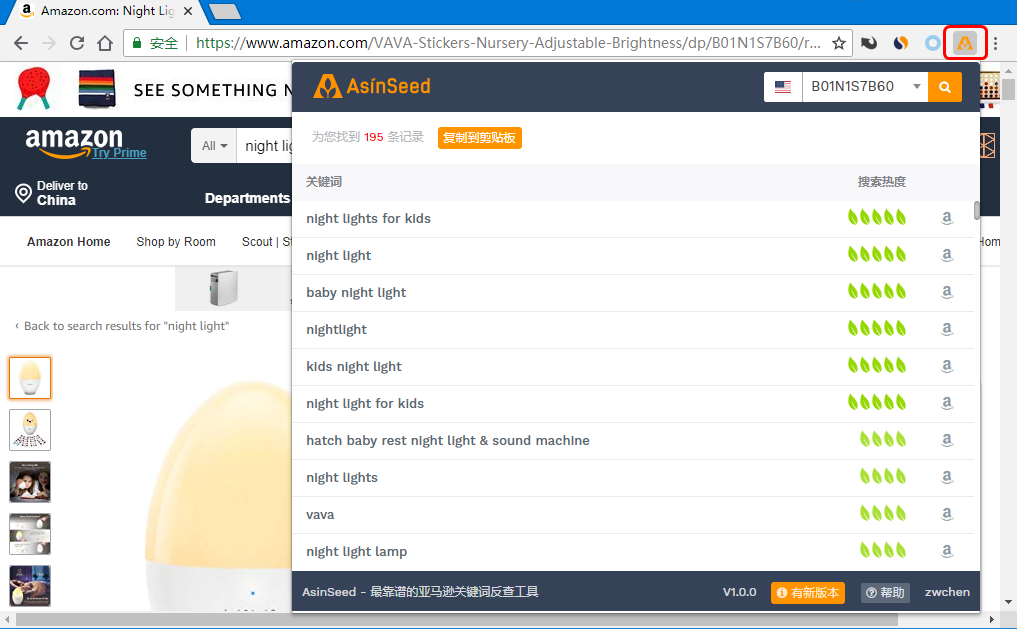Screen dimensions: 1017x629
Task: Open Amazon Home nav item
Action: 69,242
